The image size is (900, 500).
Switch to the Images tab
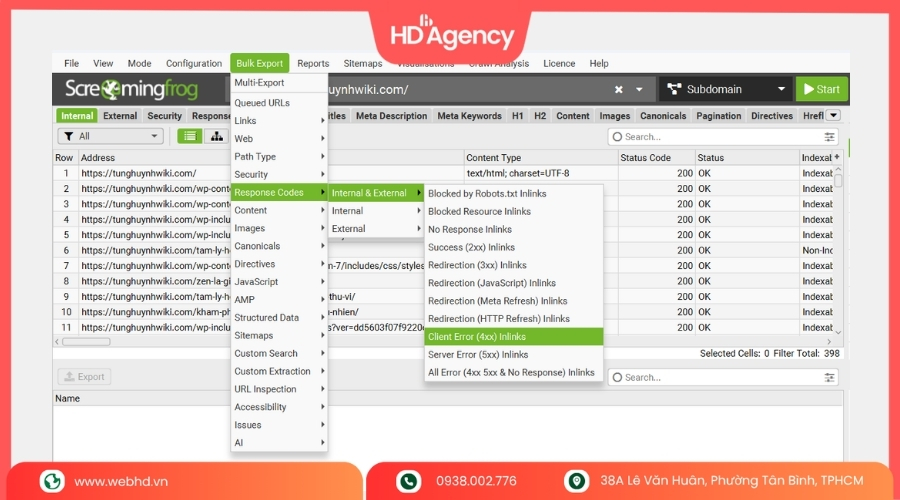coord(615,115)
